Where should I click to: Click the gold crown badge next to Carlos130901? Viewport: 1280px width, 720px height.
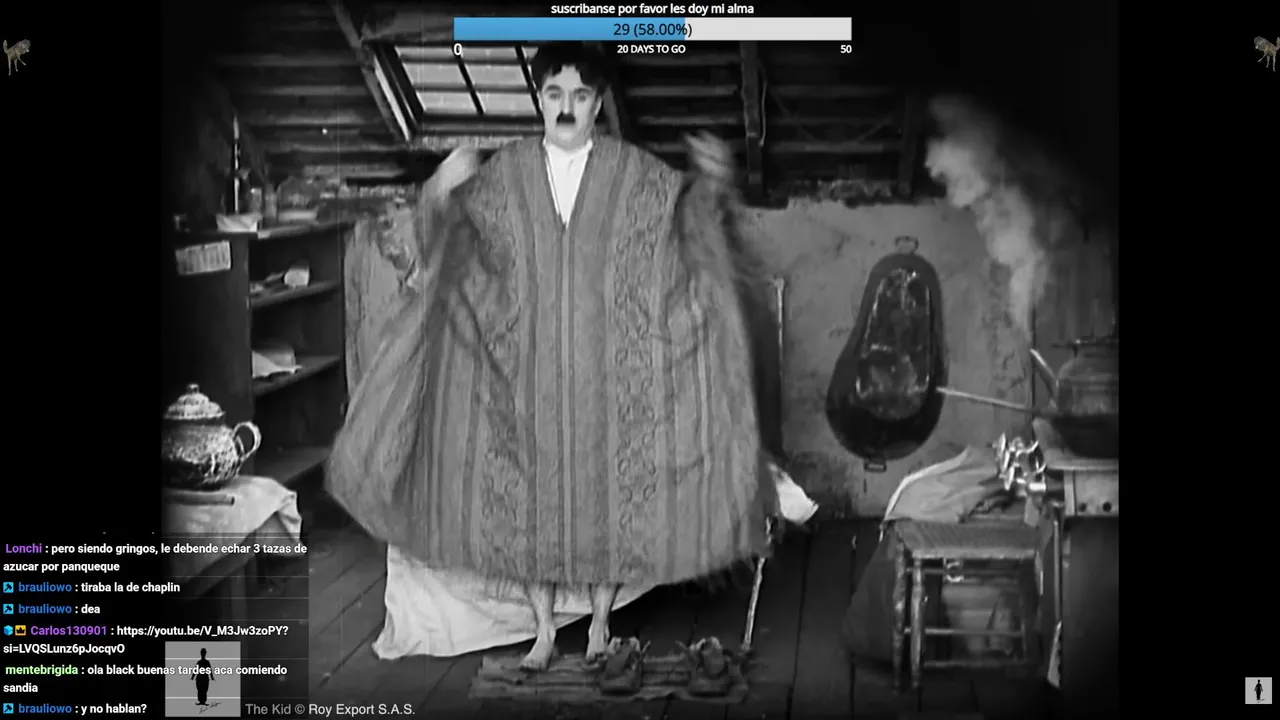(x=21, y=631)
